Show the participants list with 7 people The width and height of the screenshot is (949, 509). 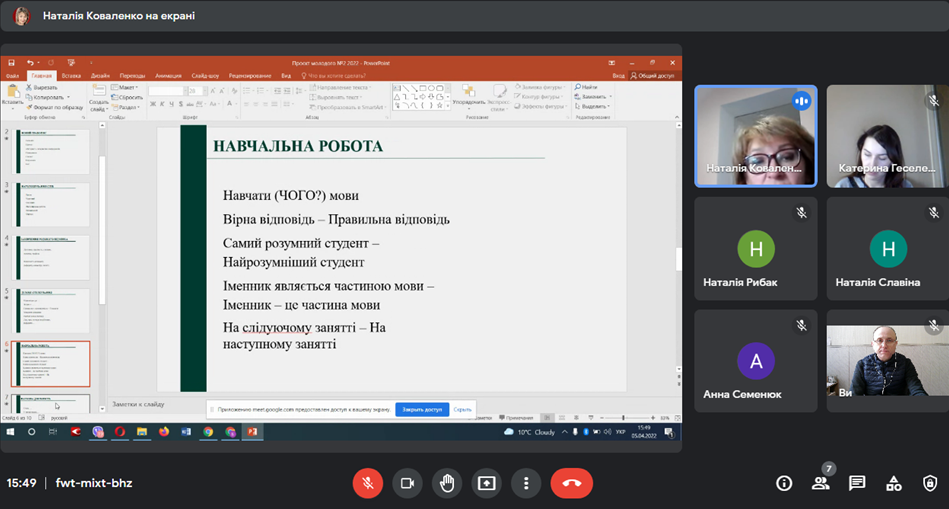point(821,483)
